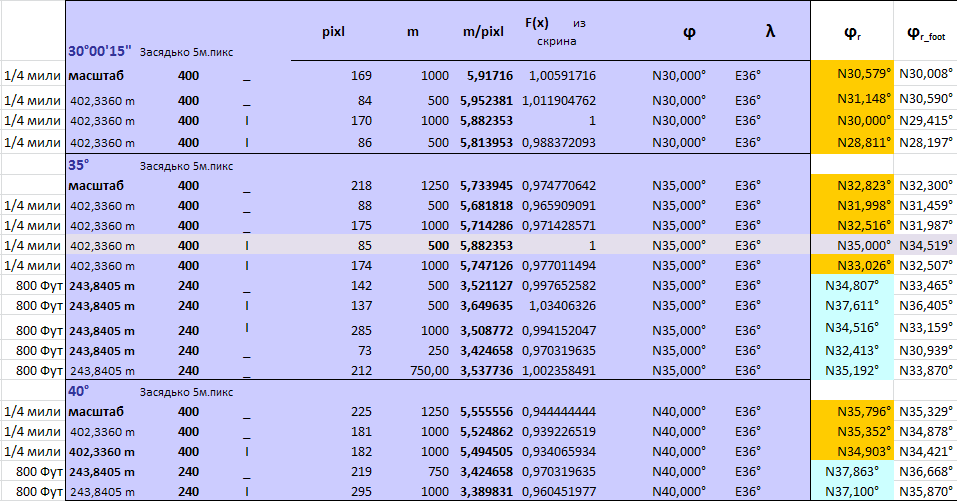Screen dimensions: 957x501
Task: Click the φ column header
Action: pyautogui.click(x=690, y=31)
